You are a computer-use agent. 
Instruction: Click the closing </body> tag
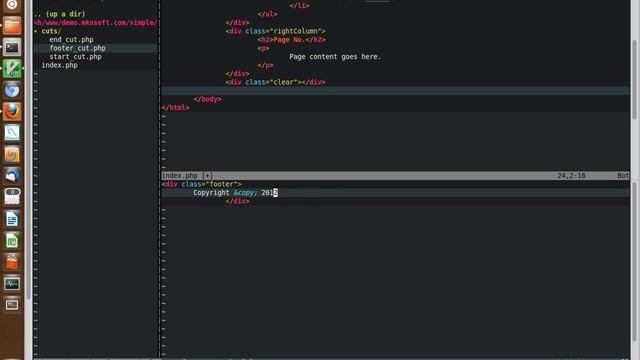click(207, 99)
